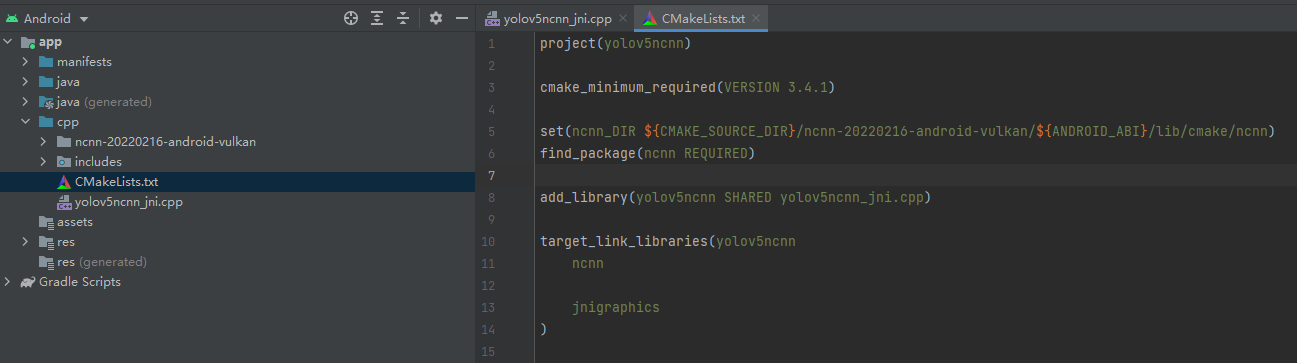The width and height of the screenshot is (1297, 363).
Task: Select the assets folder in the tree
Action: tap(75, 222)
